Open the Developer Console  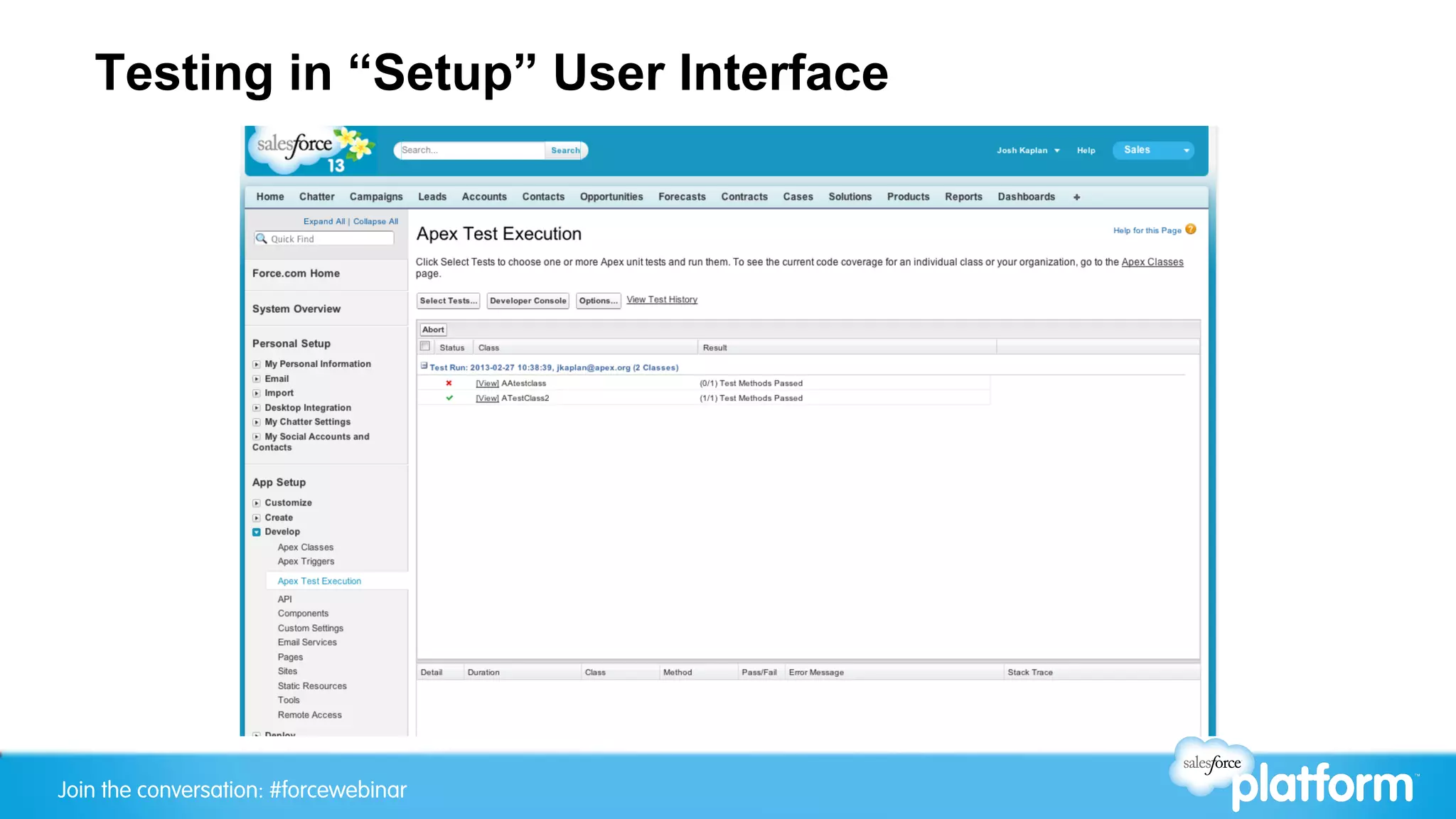click(528, 301)
